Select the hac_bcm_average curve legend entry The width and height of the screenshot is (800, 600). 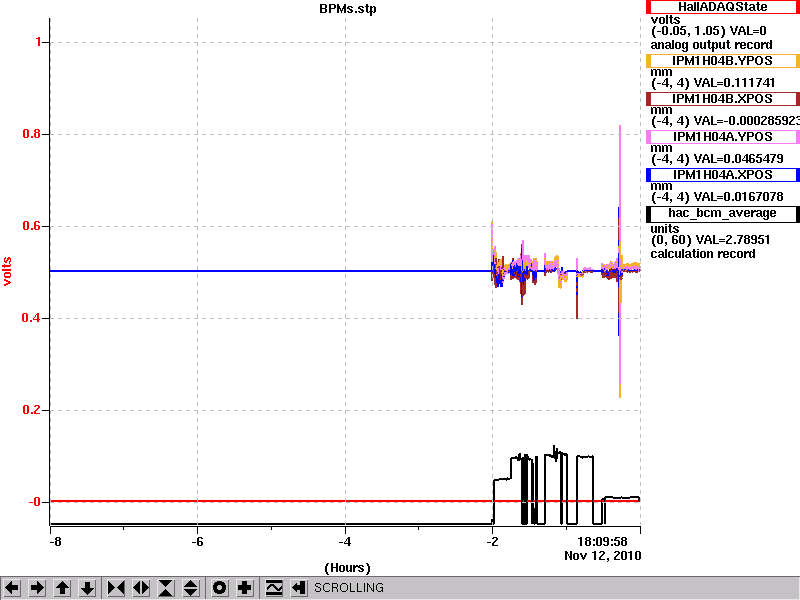point(722,213)
